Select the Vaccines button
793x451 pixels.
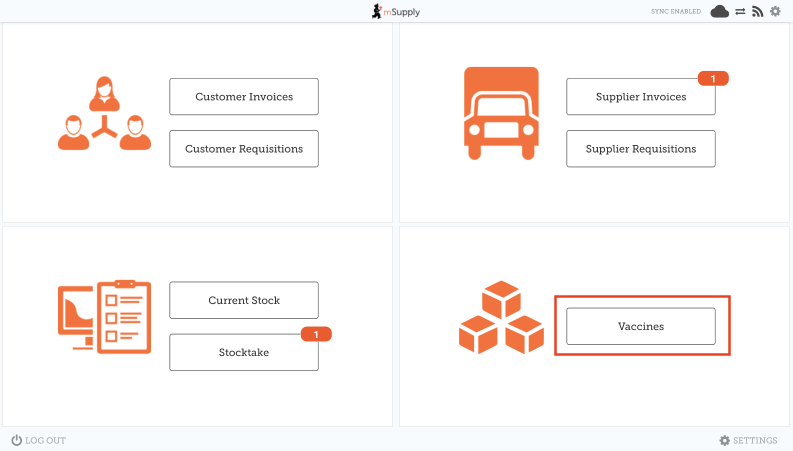641,326
